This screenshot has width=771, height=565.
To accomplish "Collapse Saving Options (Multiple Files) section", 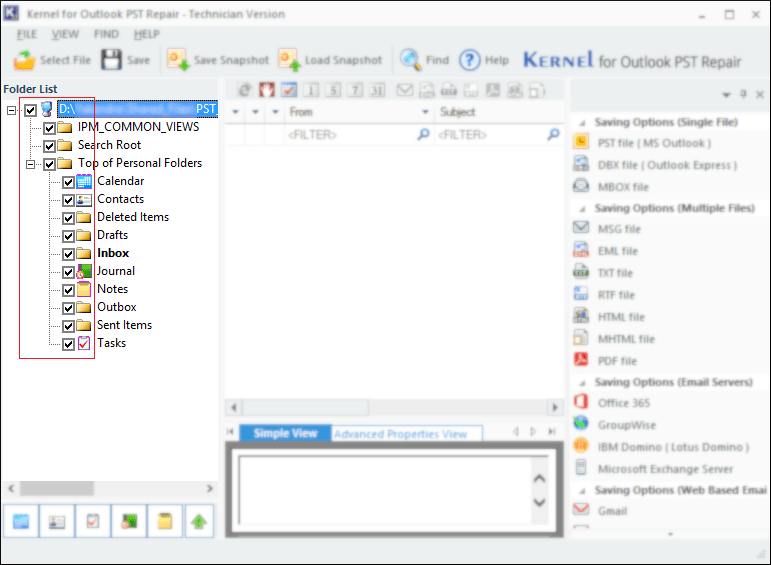I will [582, 209].
